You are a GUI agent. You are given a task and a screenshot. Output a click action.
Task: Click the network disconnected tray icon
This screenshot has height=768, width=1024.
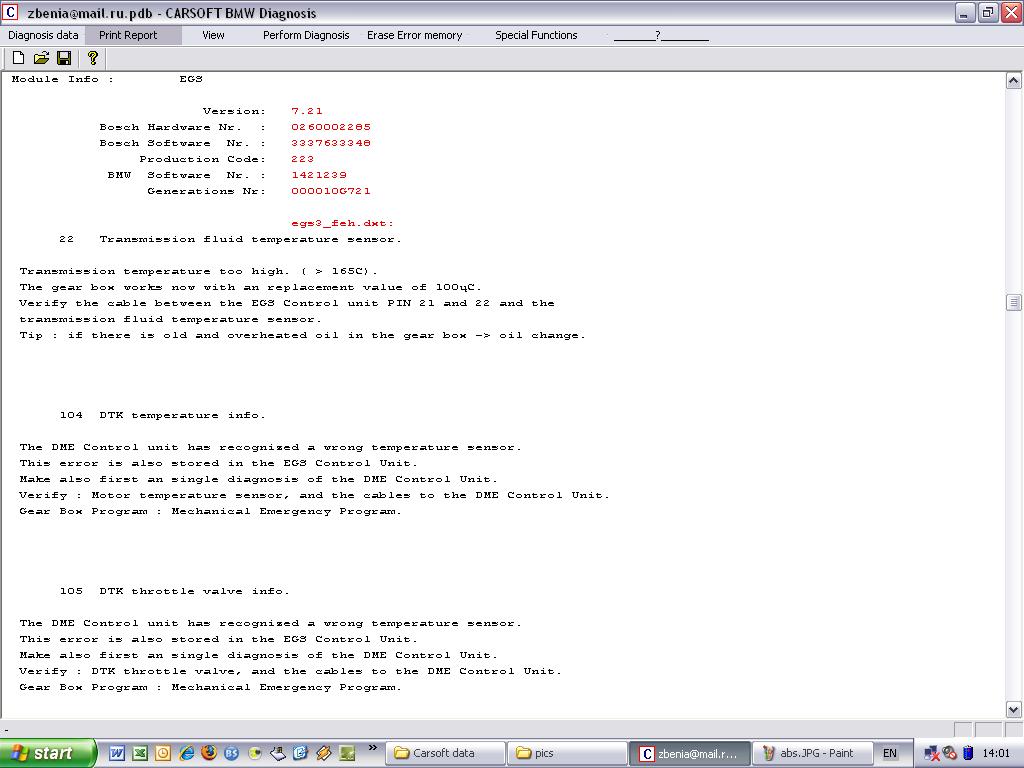932,754
